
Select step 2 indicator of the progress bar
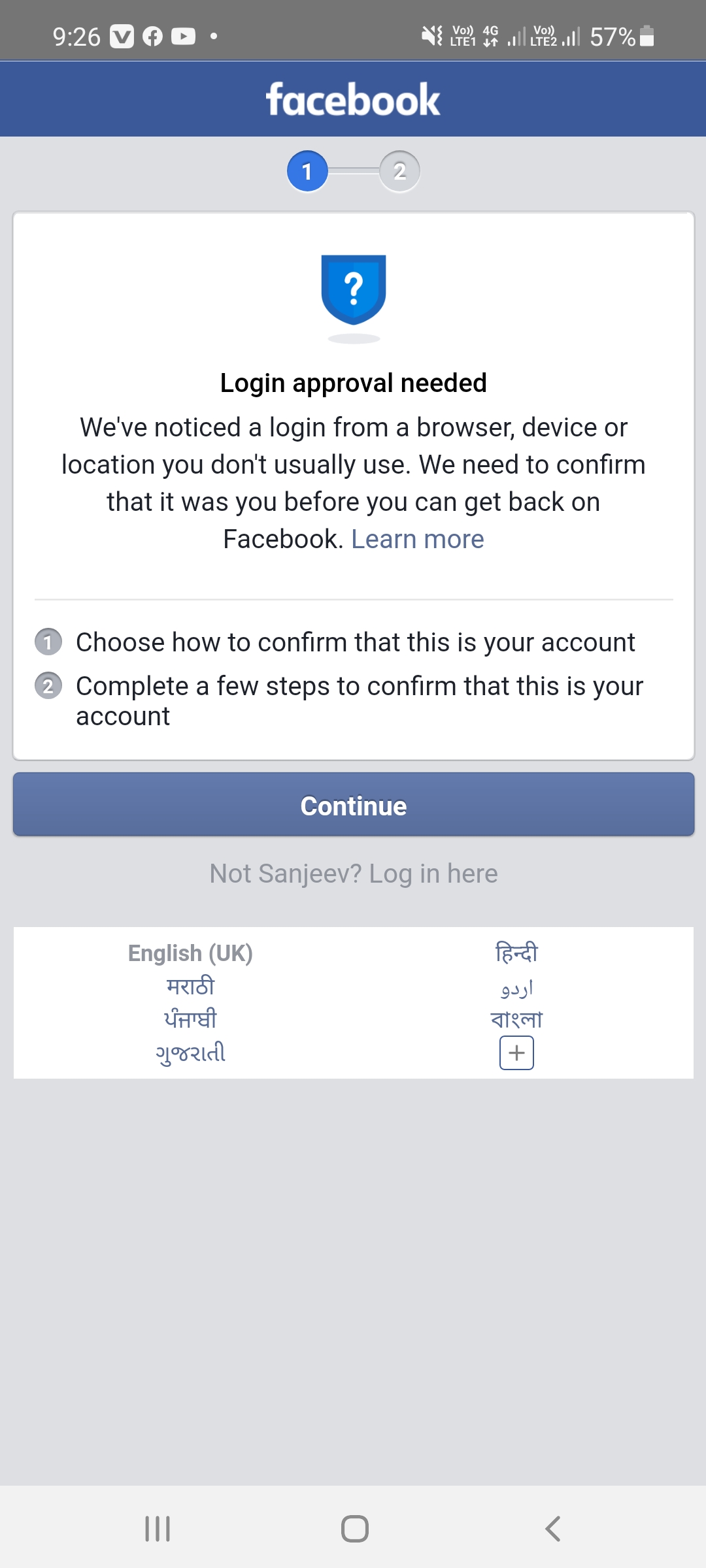pyautogui.click(x=400, y=171)
